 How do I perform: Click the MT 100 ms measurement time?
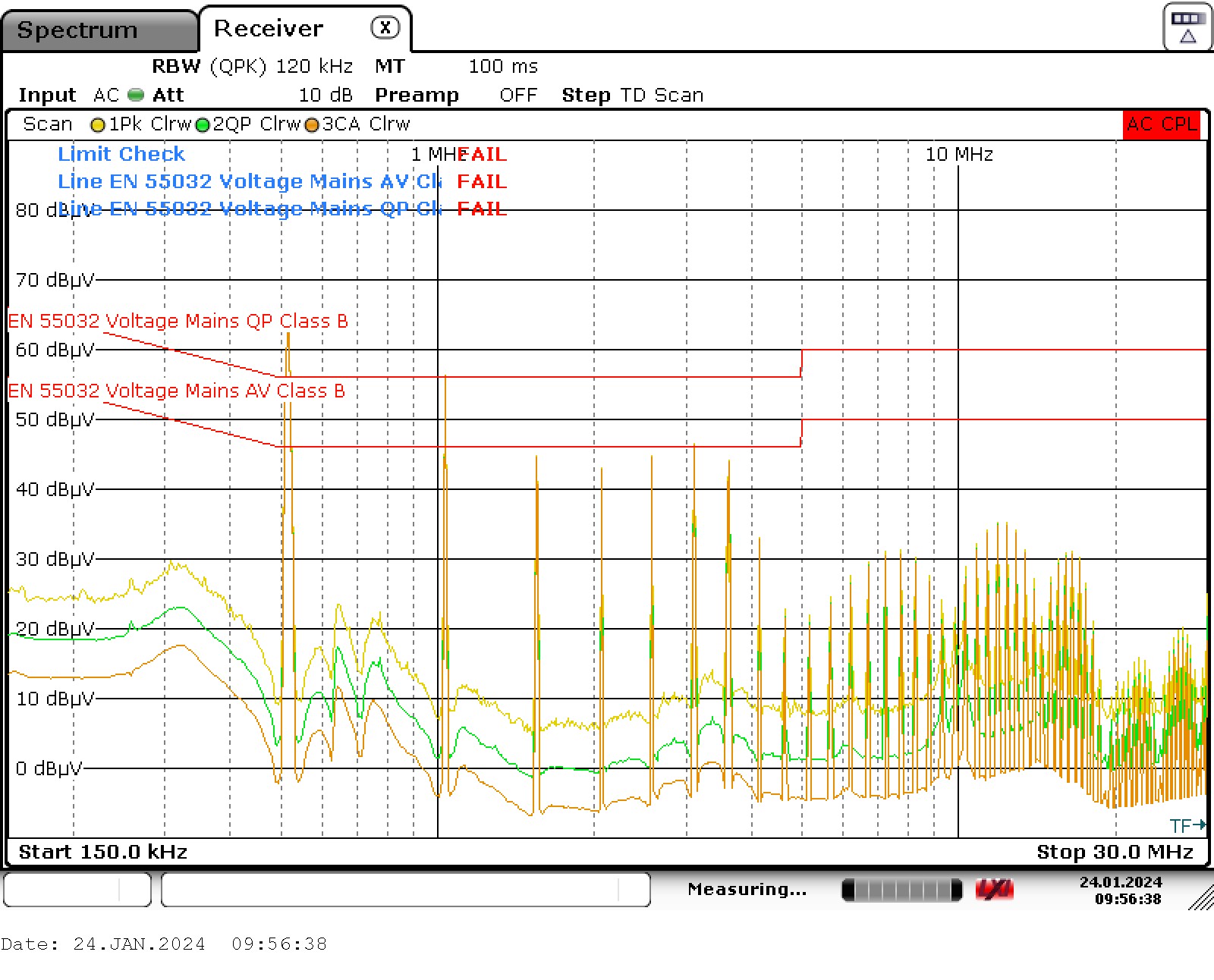pyautogui.click(x=456, y=67)
